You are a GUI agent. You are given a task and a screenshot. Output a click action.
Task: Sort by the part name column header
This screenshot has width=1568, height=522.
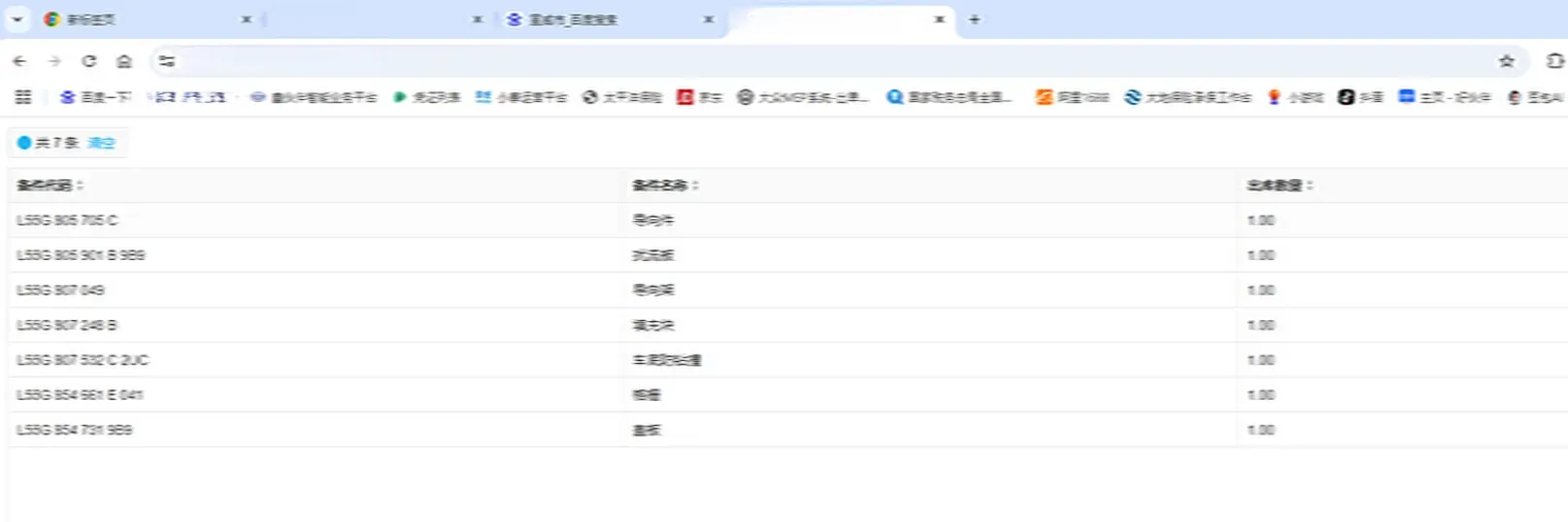[x=665, y=185]
